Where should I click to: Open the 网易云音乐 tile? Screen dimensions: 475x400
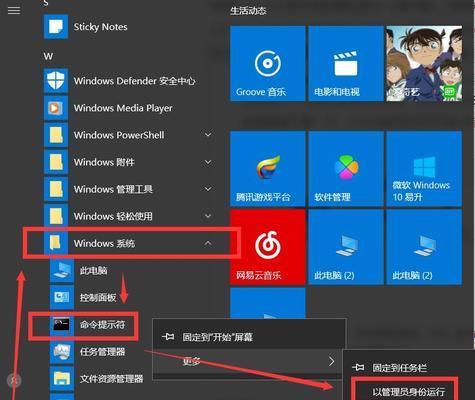pyautogui.click(x=268, y=247)
